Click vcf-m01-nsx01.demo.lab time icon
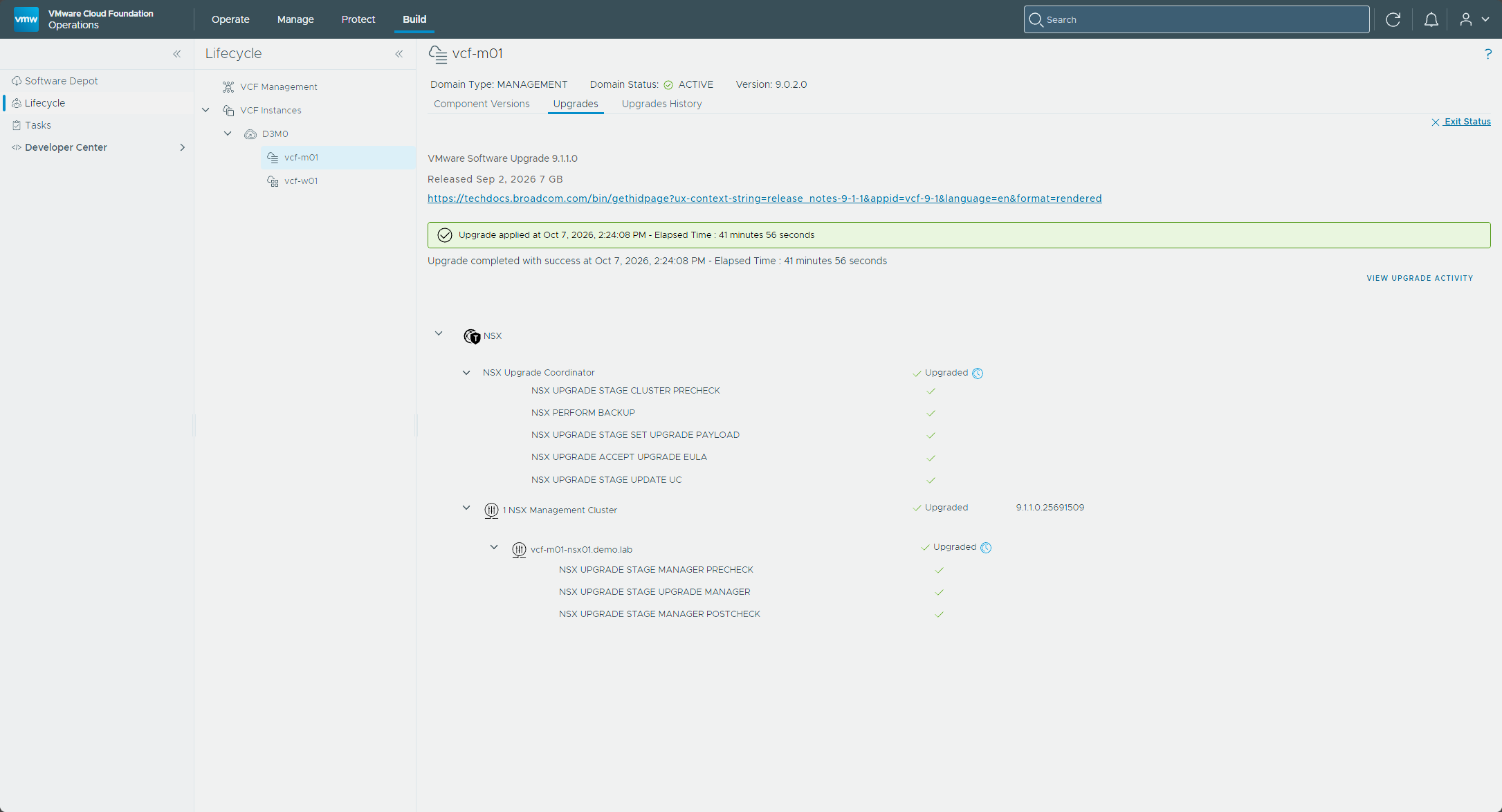1502x812 pixels. 986,548
